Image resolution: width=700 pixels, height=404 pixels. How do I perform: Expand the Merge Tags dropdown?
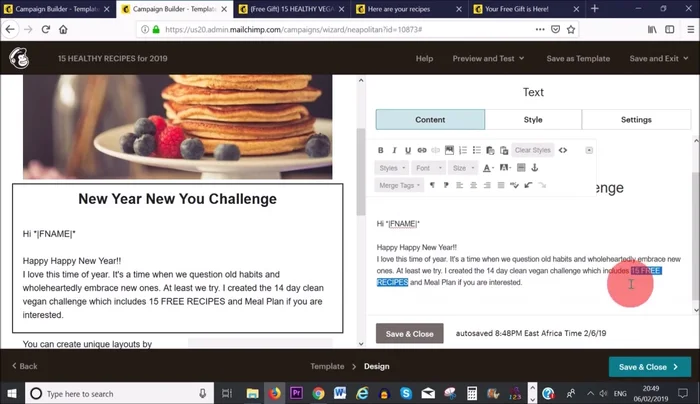[400, 185]
